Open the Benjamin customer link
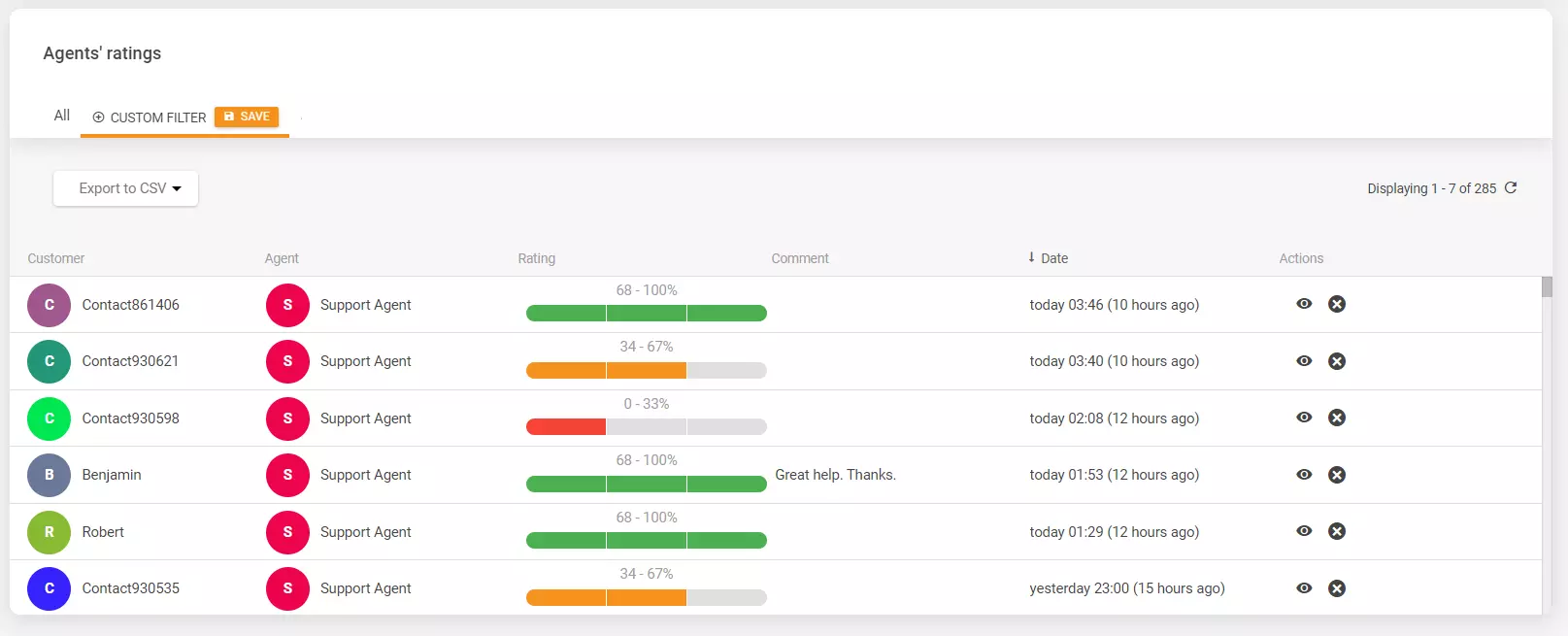The width and height of the screenshot is (1568, 636). (112, 475)
